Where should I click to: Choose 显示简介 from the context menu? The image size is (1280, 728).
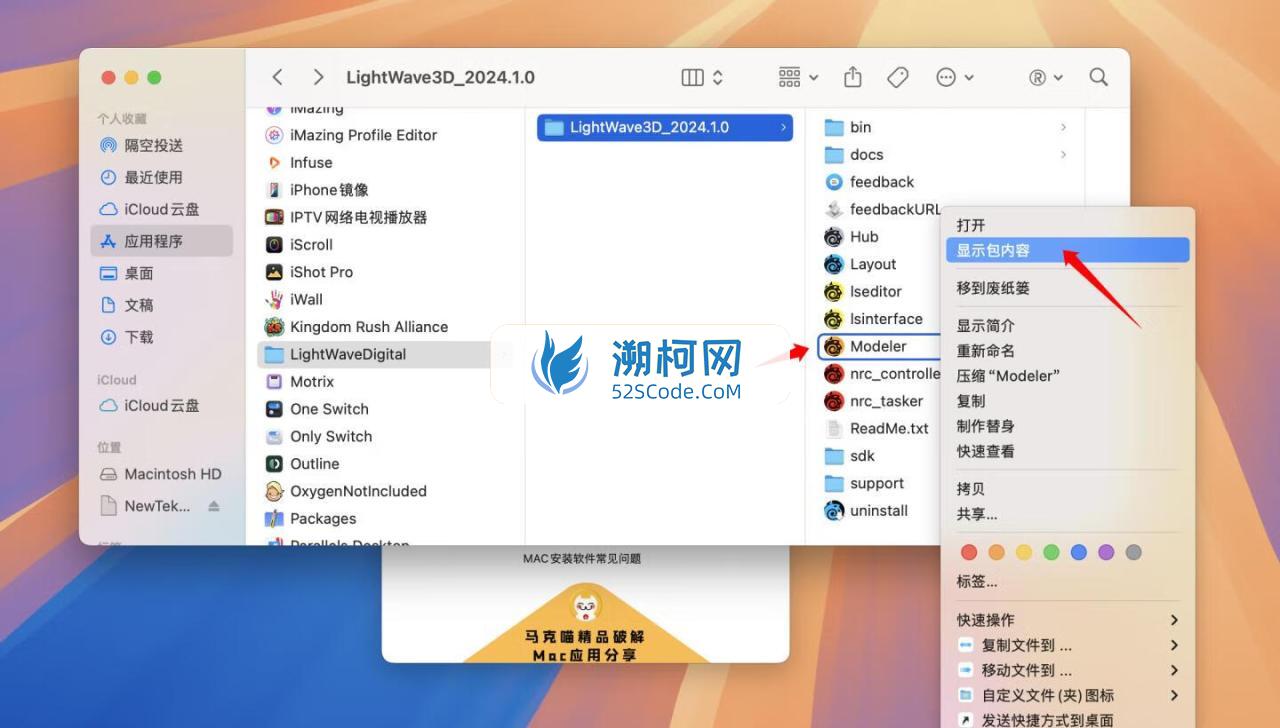click(1067, 325)
